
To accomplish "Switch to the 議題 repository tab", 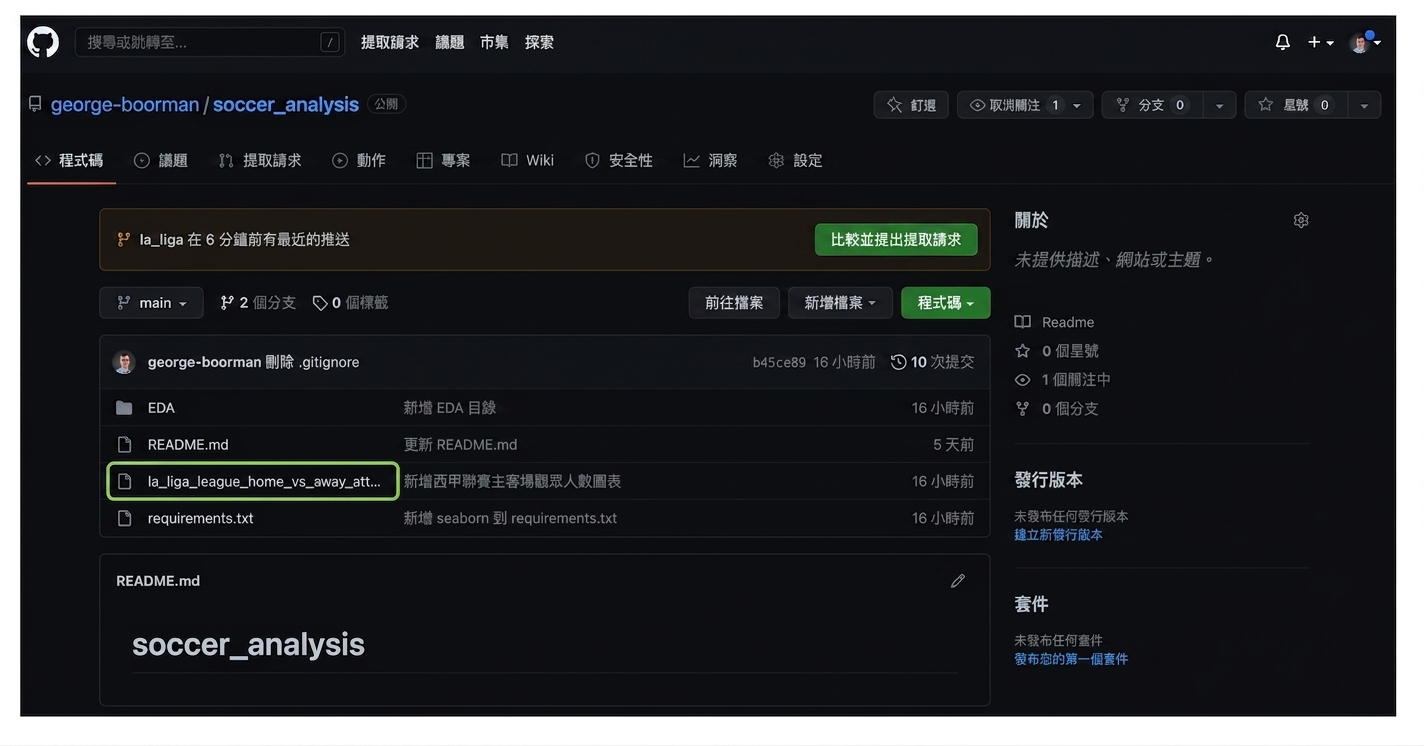I will coord(161,160).
